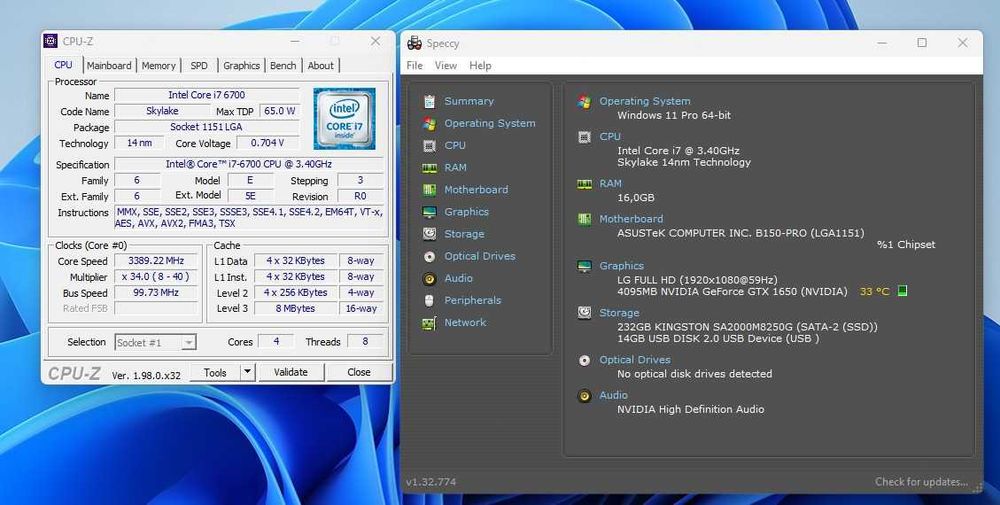Open the View menu in Speccy
The image size is (1000, 505).
[446, 66]
